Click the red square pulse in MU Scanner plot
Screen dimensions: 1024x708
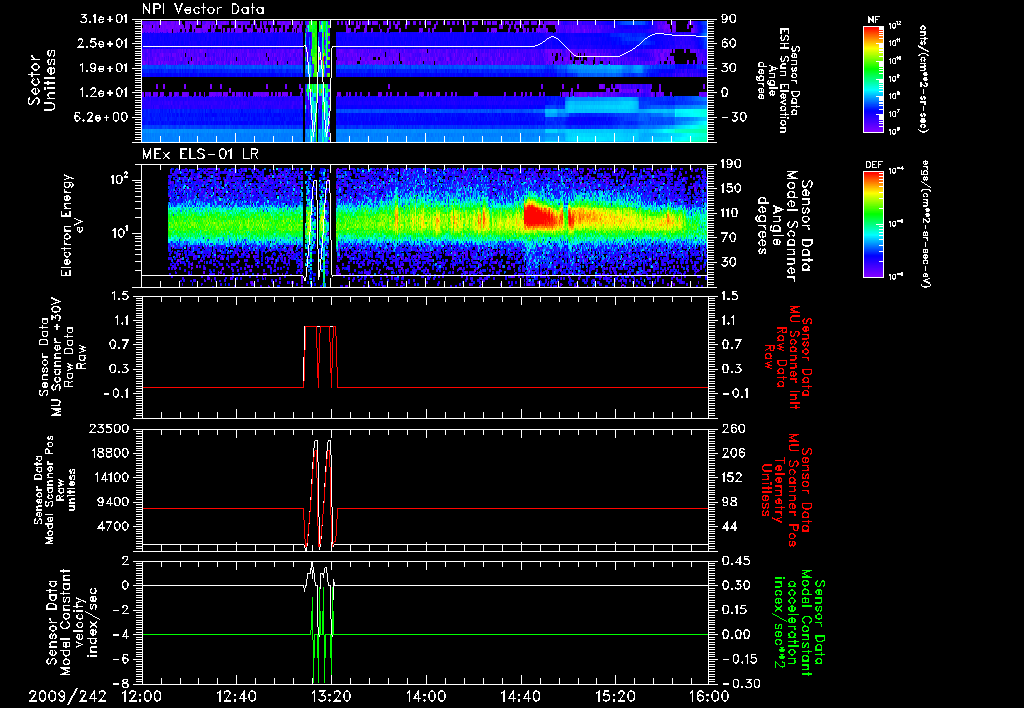click(x=320, y=357)
